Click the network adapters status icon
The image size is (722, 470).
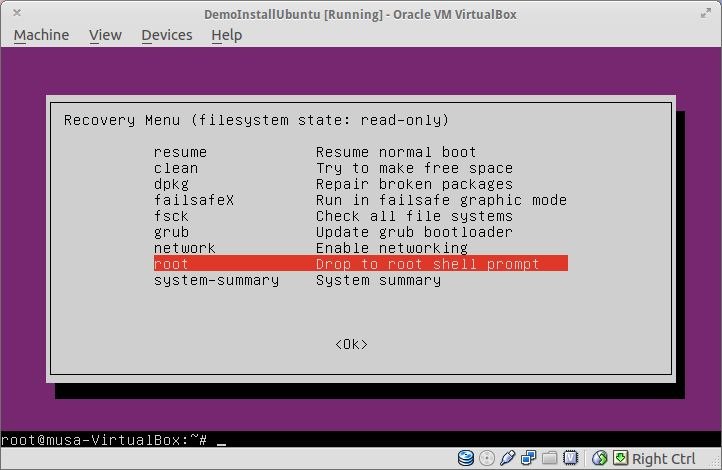click(529, 458)
